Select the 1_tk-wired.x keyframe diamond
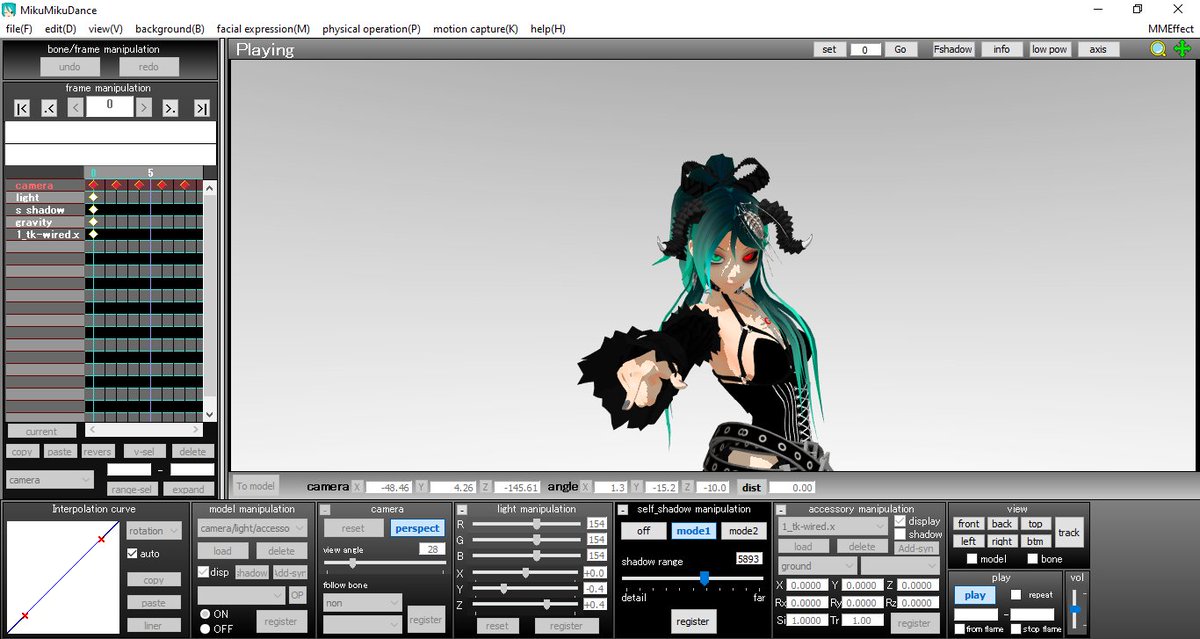Viewport: 1200px width, 639px height. 93,234
